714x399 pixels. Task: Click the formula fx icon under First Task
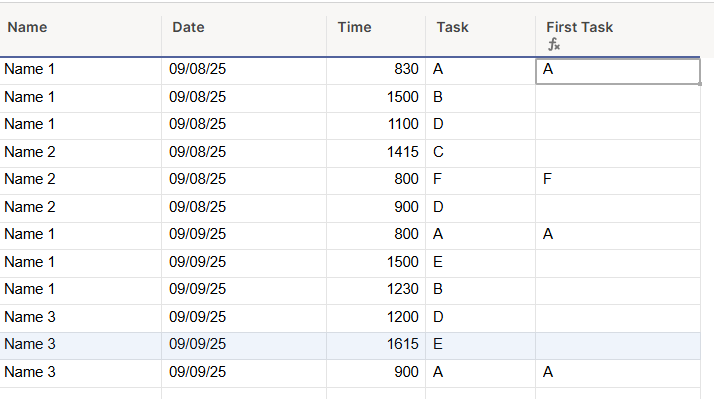pos(554,45)
